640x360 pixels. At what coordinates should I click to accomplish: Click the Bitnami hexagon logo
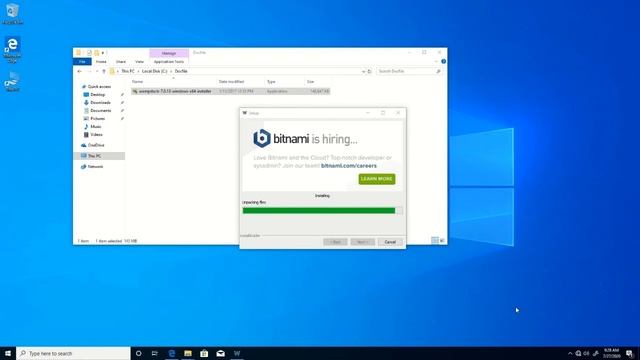coord(262,138)
